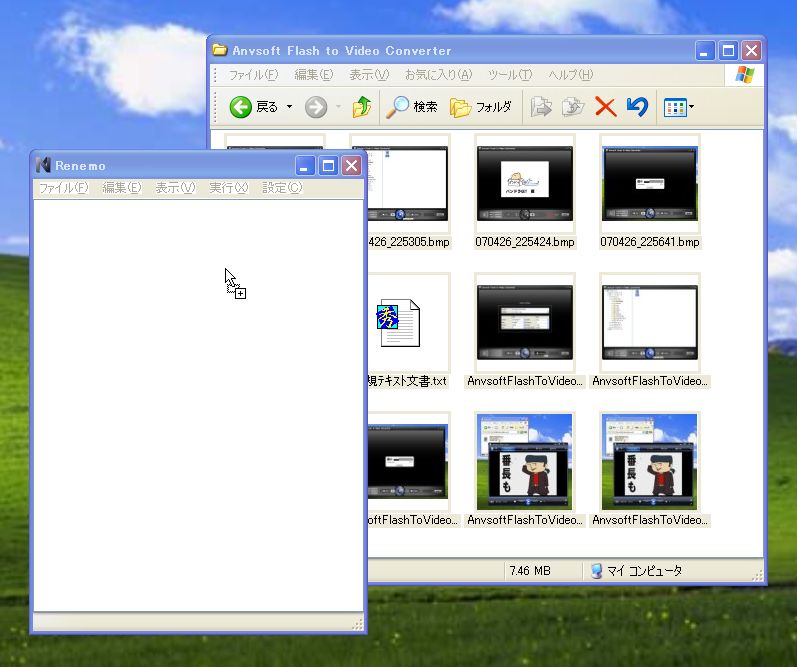Open Renemo's 設定(C) menu
Screen dimensions: 797x667
click(282, 188)
